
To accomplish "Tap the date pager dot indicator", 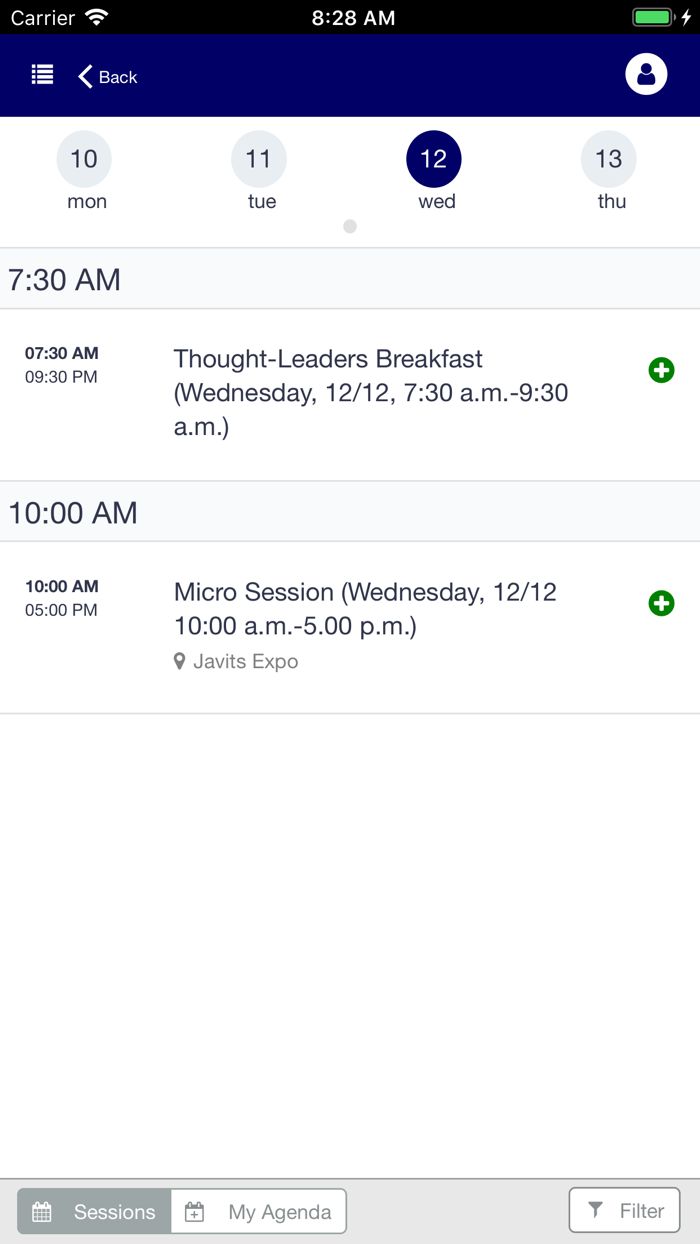I will [x=350, y=226].
